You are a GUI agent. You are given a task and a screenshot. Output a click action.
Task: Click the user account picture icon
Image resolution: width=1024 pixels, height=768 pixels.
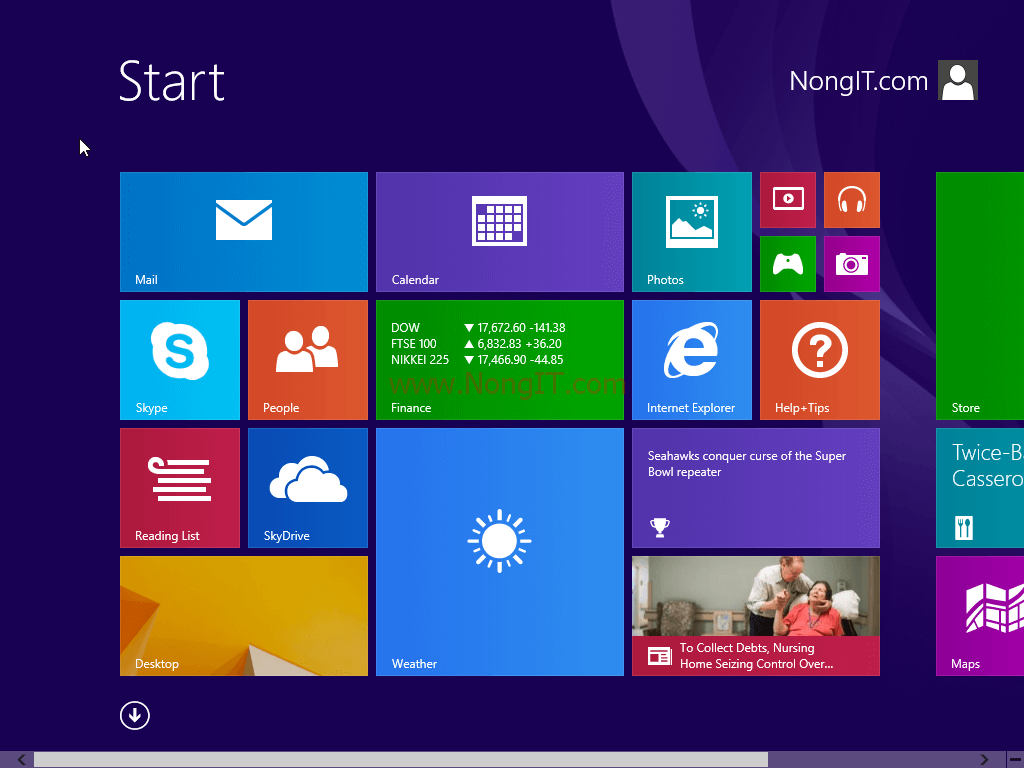coord(957,80)
